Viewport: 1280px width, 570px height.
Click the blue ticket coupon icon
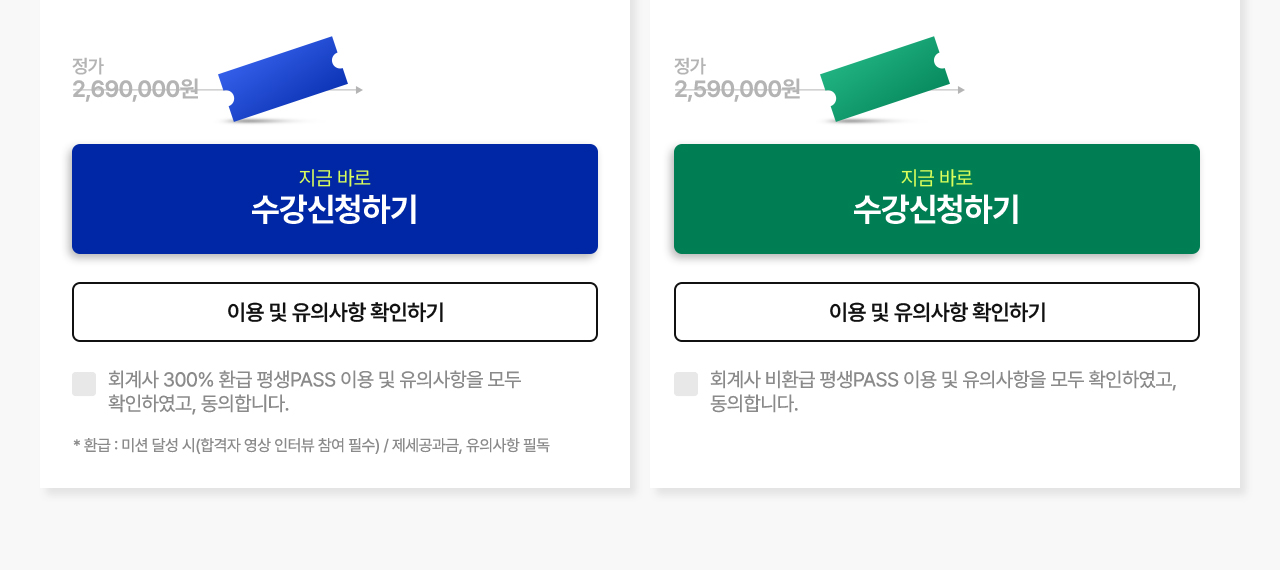click(x=284, y=79)
